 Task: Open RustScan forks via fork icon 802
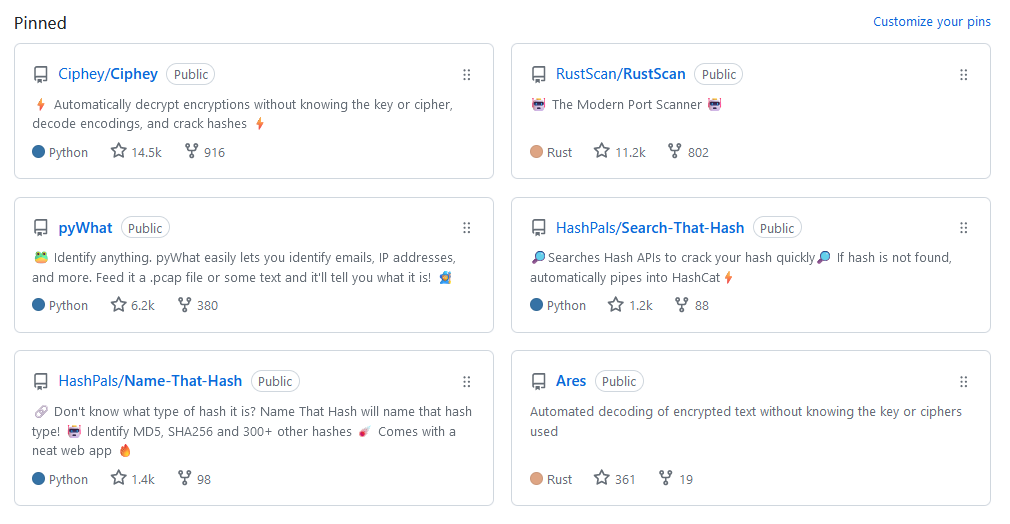click(688, 152)
